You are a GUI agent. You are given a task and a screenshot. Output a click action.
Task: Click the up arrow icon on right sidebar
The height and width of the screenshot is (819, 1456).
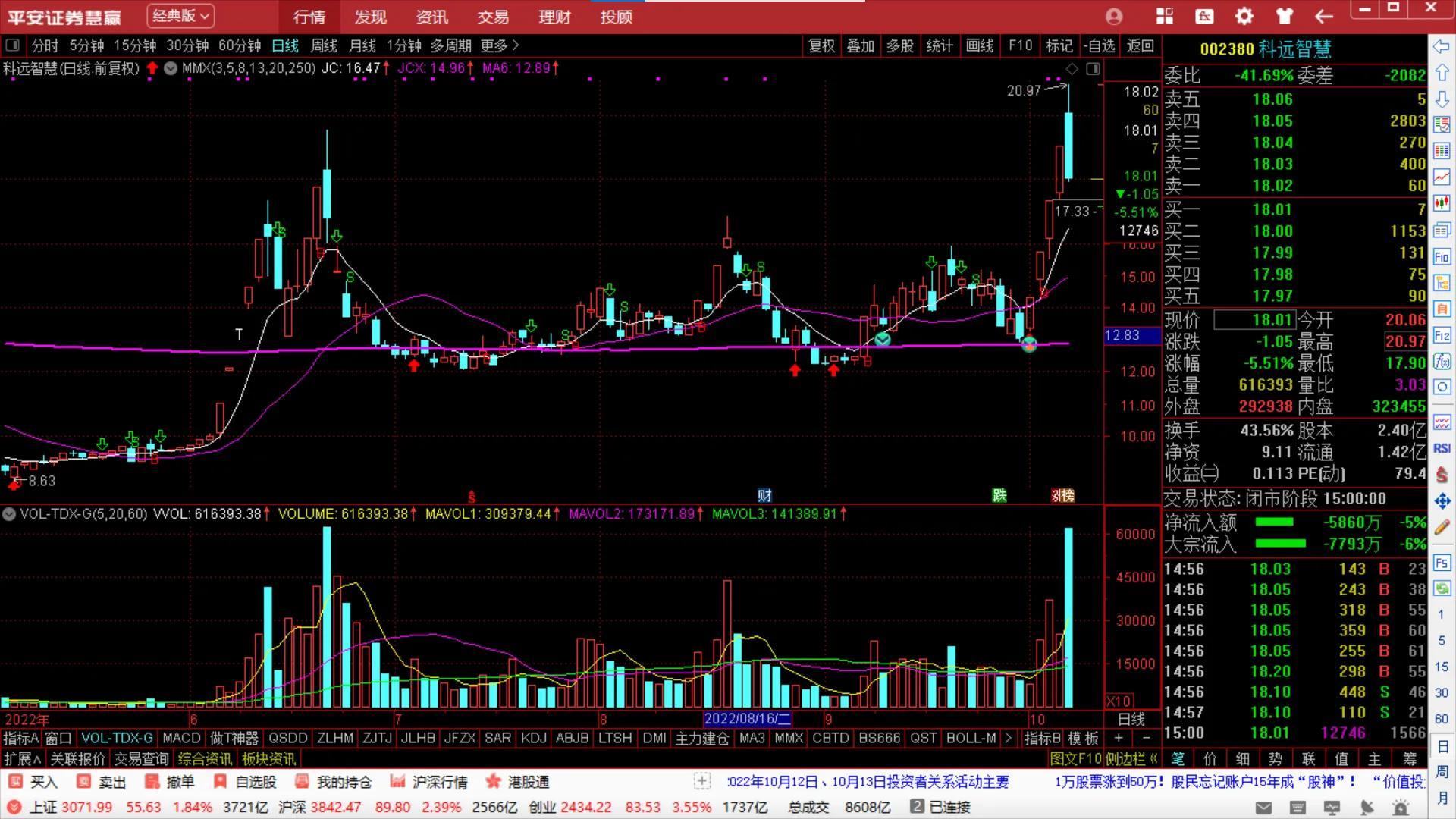[1442, 73]
